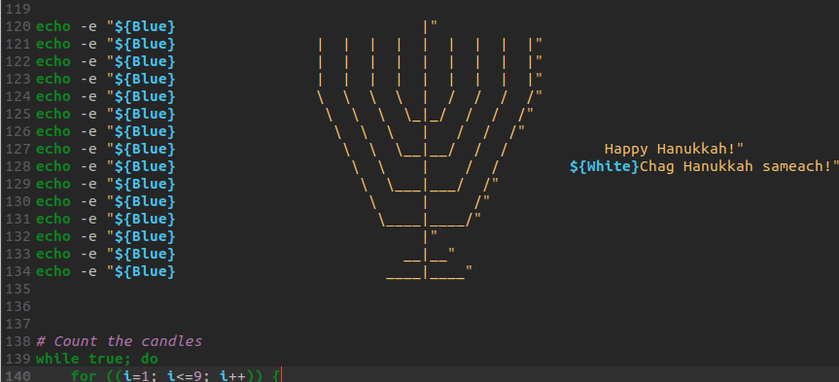
Task: Click the ${Blue} variable on line 131
Action: tap(144, 219)
